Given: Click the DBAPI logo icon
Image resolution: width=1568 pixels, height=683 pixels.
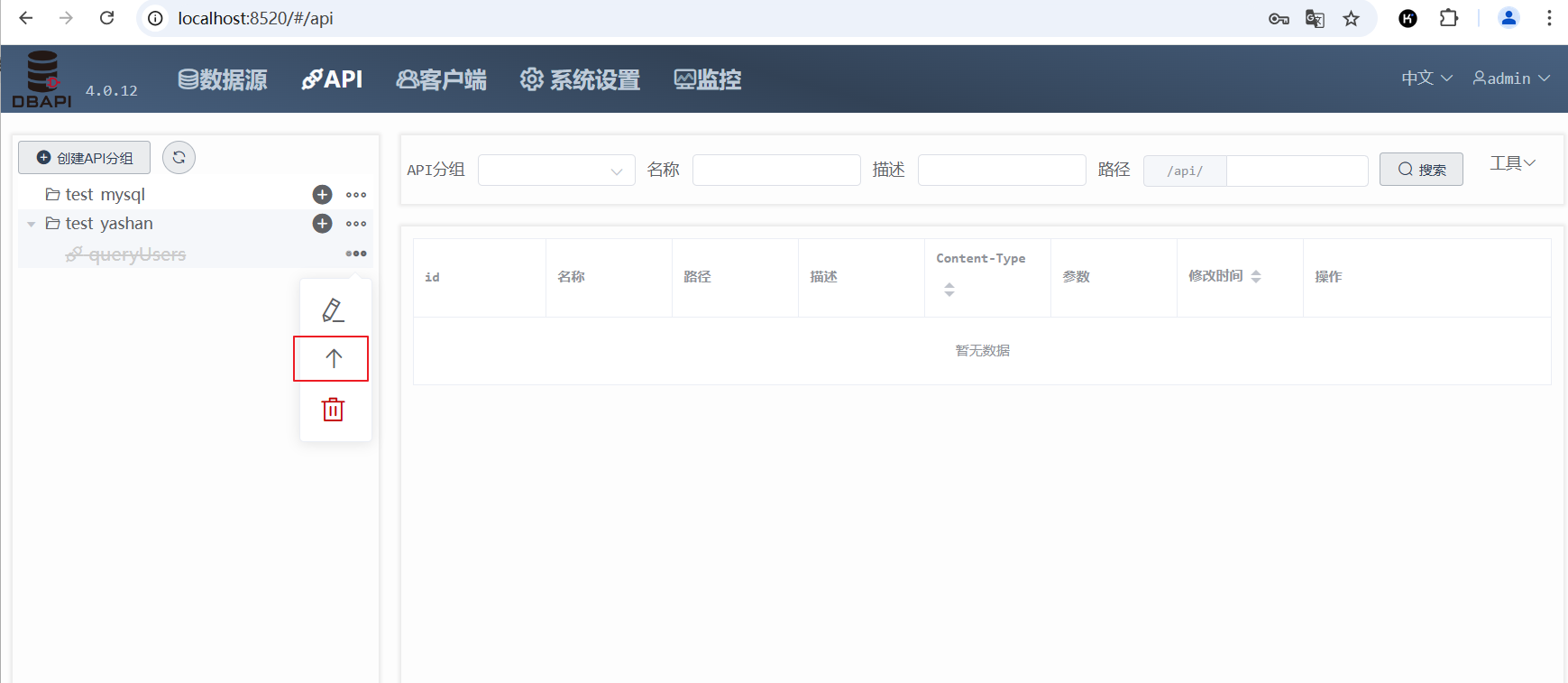Looking at the screenshot, I should 41,79.
